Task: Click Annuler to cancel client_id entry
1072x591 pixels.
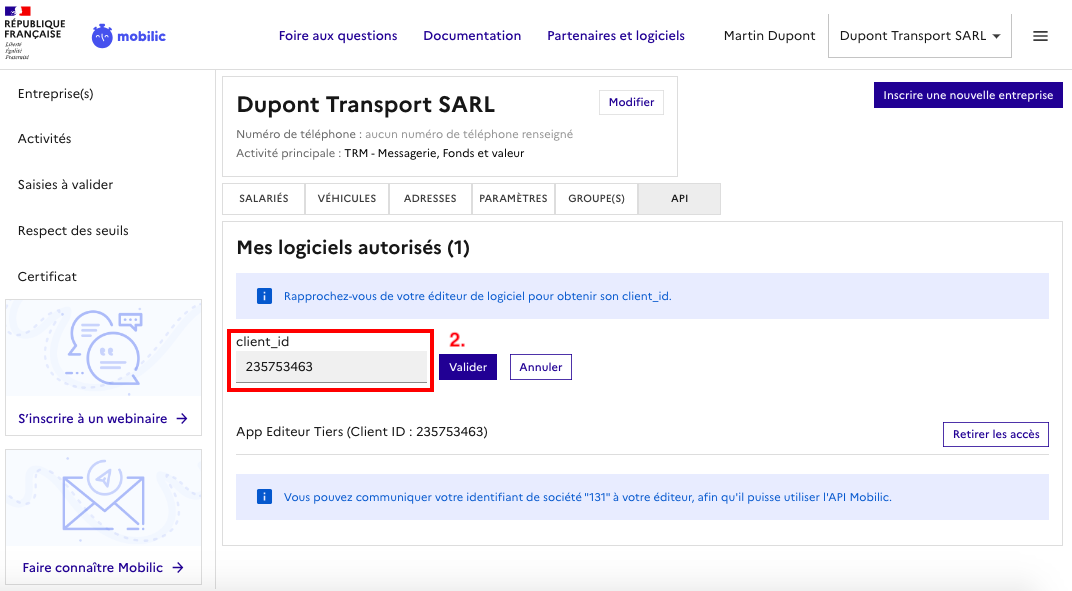Action: point(540,367)
